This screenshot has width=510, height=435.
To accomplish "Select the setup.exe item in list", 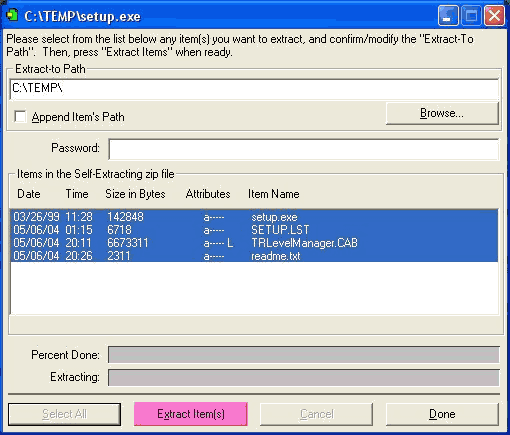I will coord(254,217).
